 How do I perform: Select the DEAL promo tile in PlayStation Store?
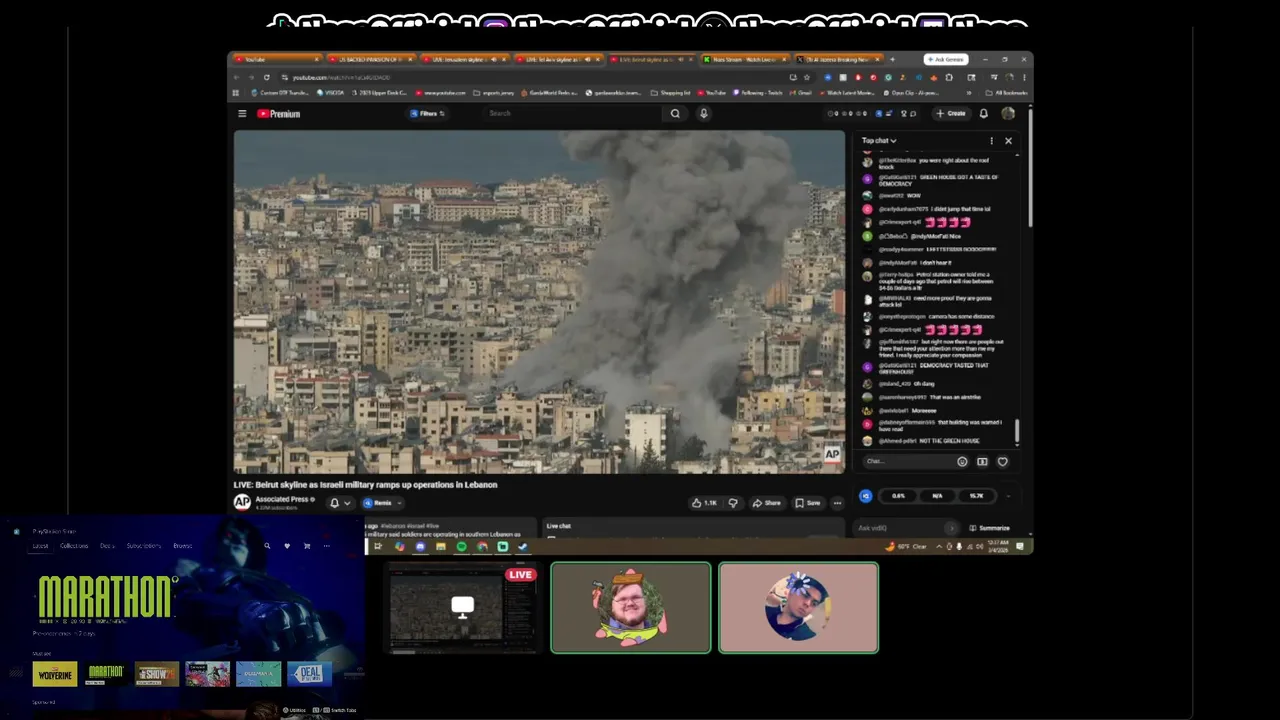pos(309,674)
